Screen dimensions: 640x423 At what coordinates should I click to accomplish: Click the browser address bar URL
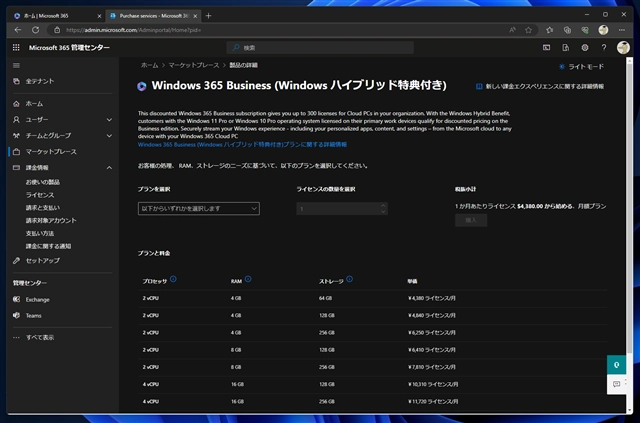click(x=133, y=30)
